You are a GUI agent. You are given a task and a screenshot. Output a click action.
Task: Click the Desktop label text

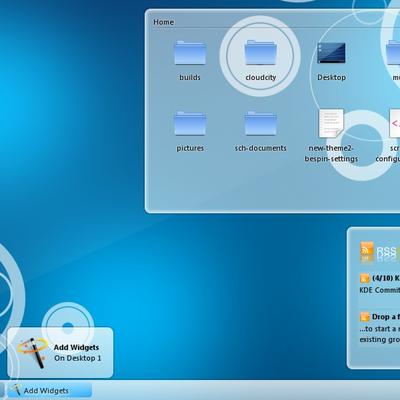[x=331, y=77]
